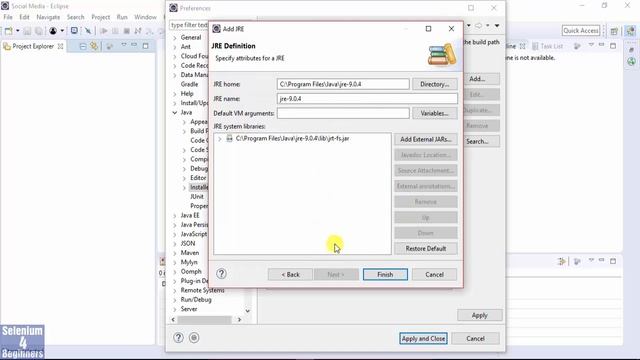Select Run/Debug in the preferences tree
Image resolution: width=640 pixels, height=360 pixels.
coord(196,300)
